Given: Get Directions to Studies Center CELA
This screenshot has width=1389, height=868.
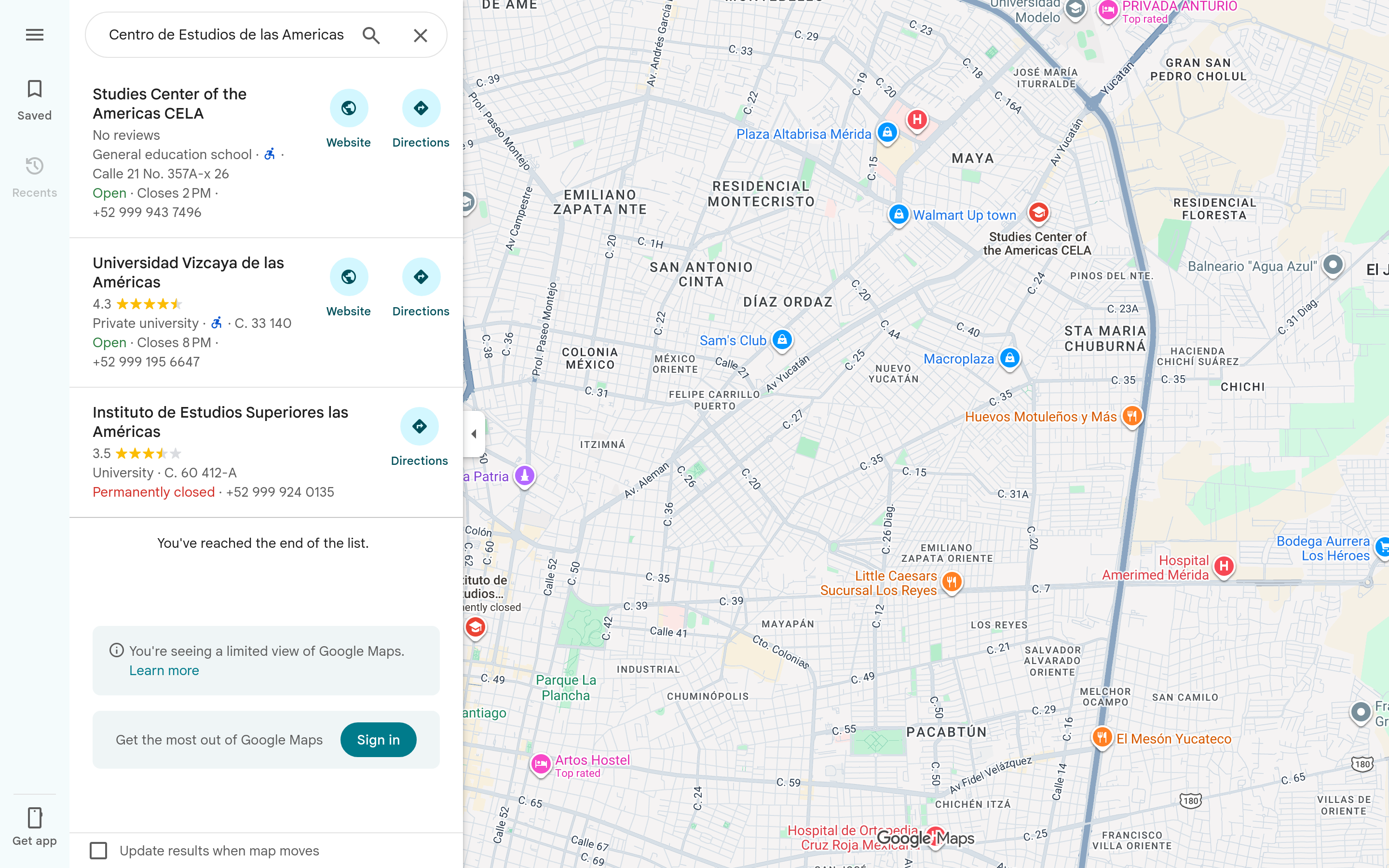Looking at the screenshot, I should 421,119.
